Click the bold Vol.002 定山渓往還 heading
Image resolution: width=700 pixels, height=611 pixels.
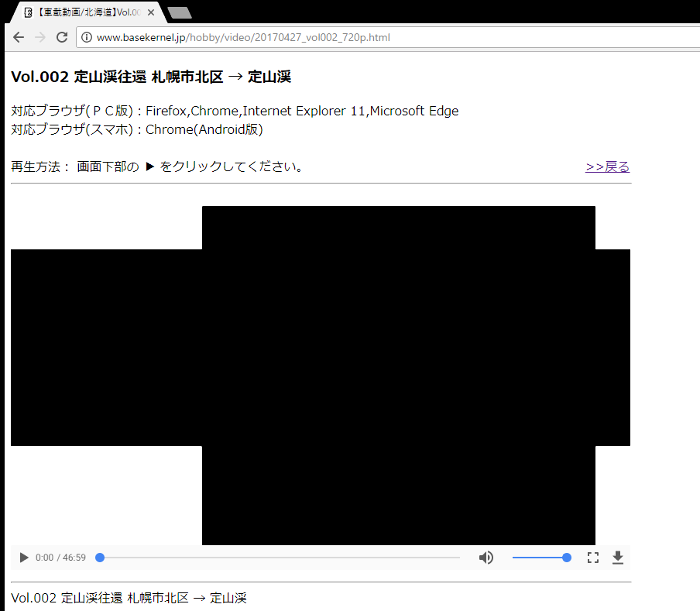[150, 77]
